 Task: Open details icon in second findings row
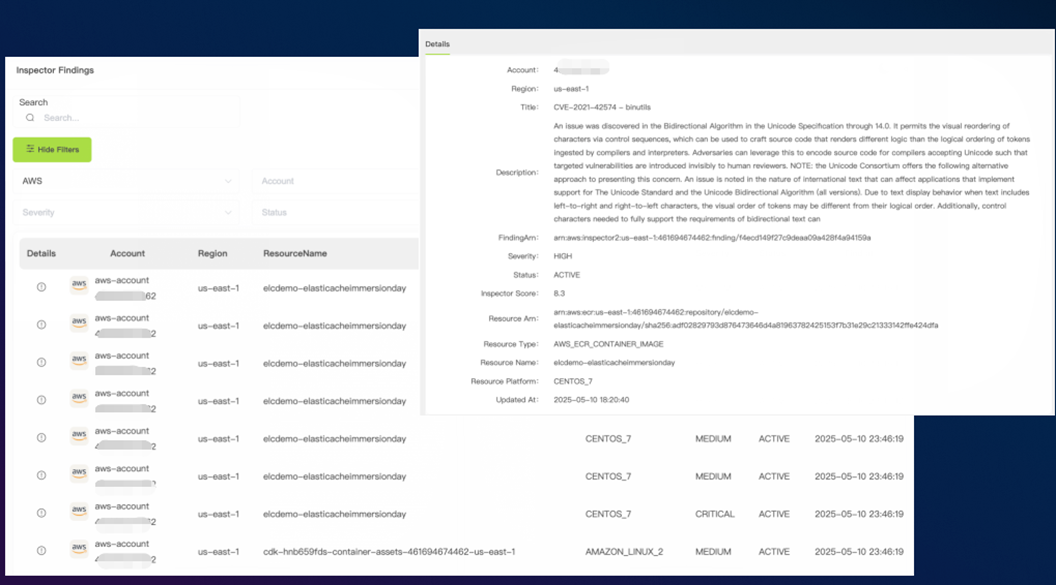pyautogui.click(x=41, y=325)
